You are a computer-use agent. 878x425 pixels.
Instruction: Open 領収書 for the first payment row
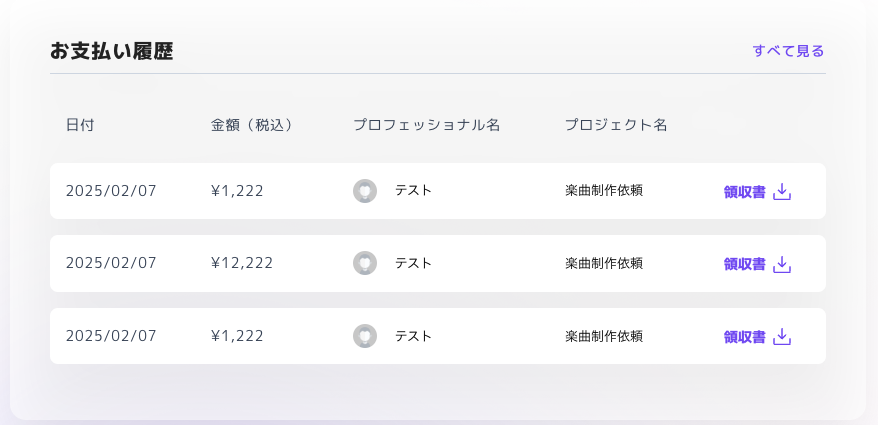click(x=744, y=191)
